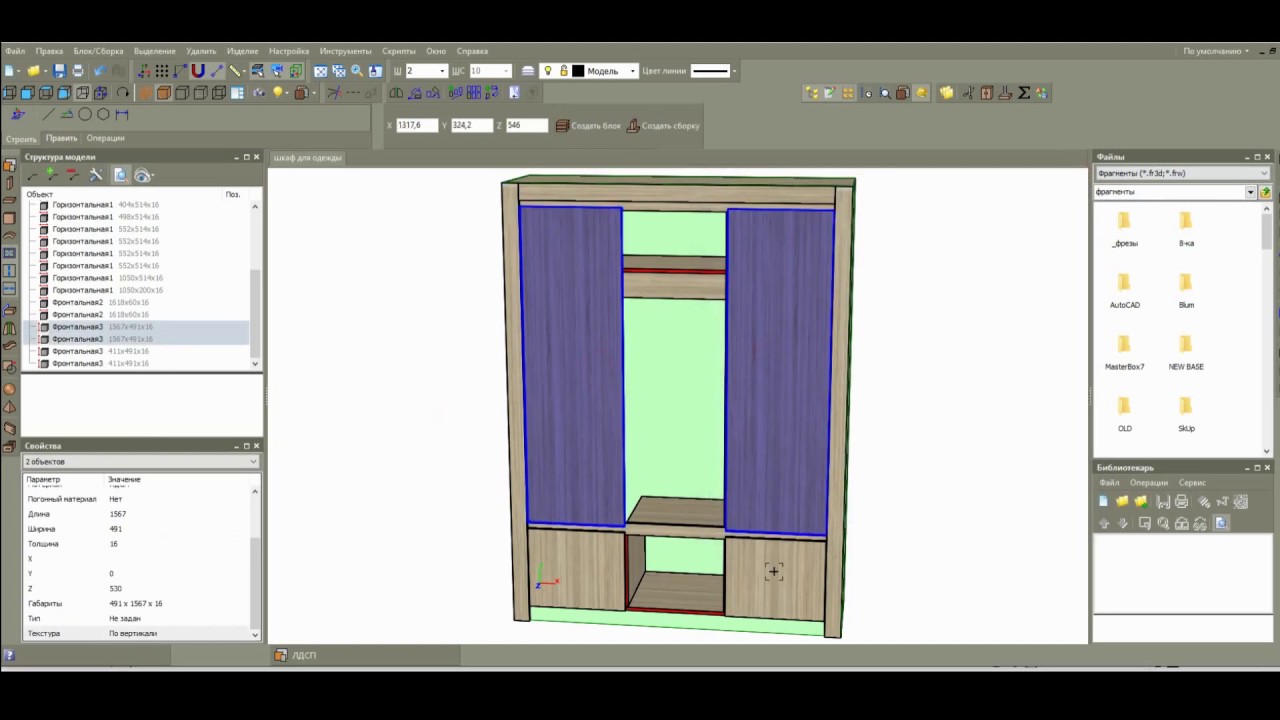
Task: Open the '2 объектов' properties dropdown
Action: point(252,462)
